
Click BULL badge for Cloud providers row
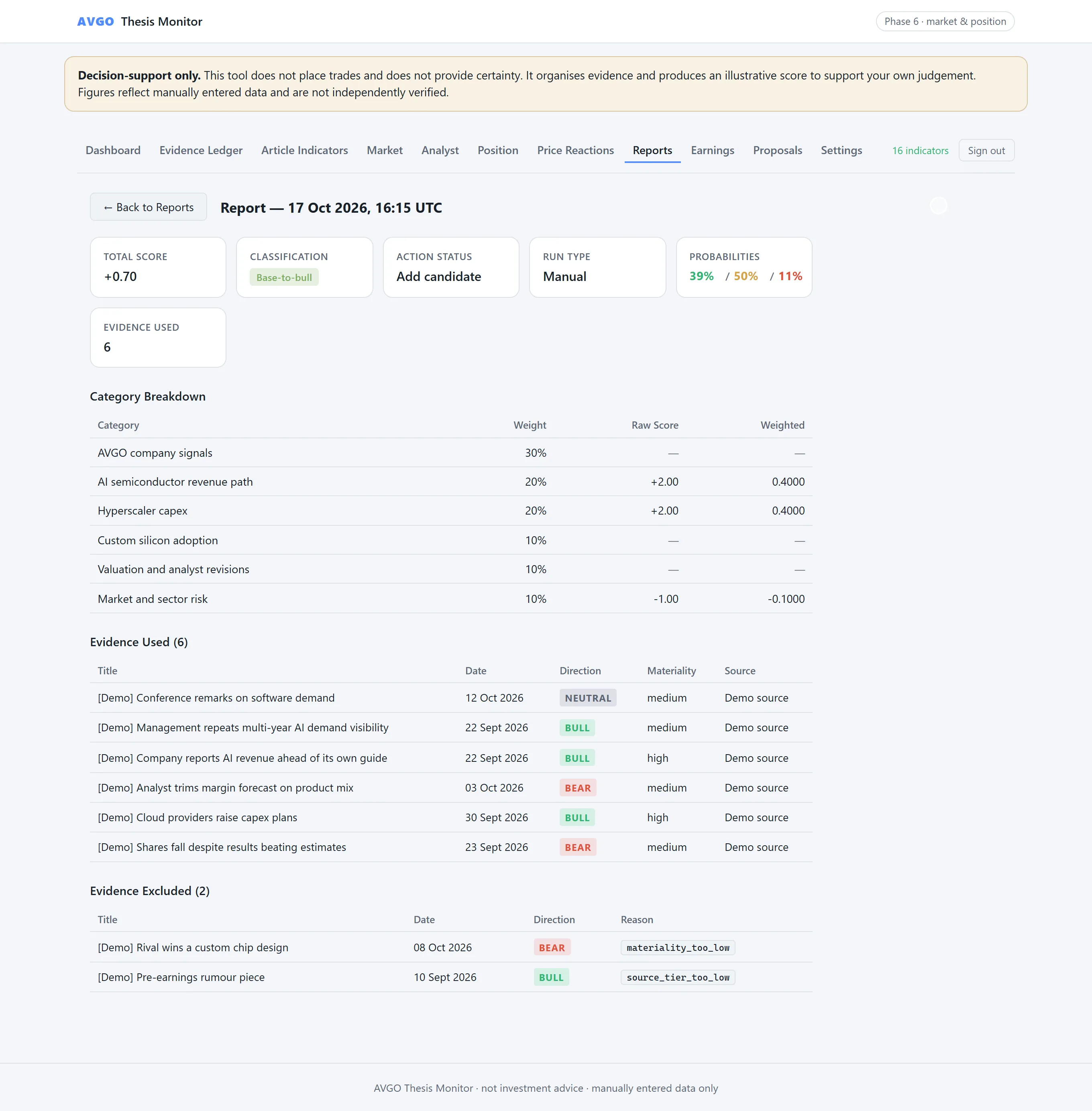click(577, 818)
